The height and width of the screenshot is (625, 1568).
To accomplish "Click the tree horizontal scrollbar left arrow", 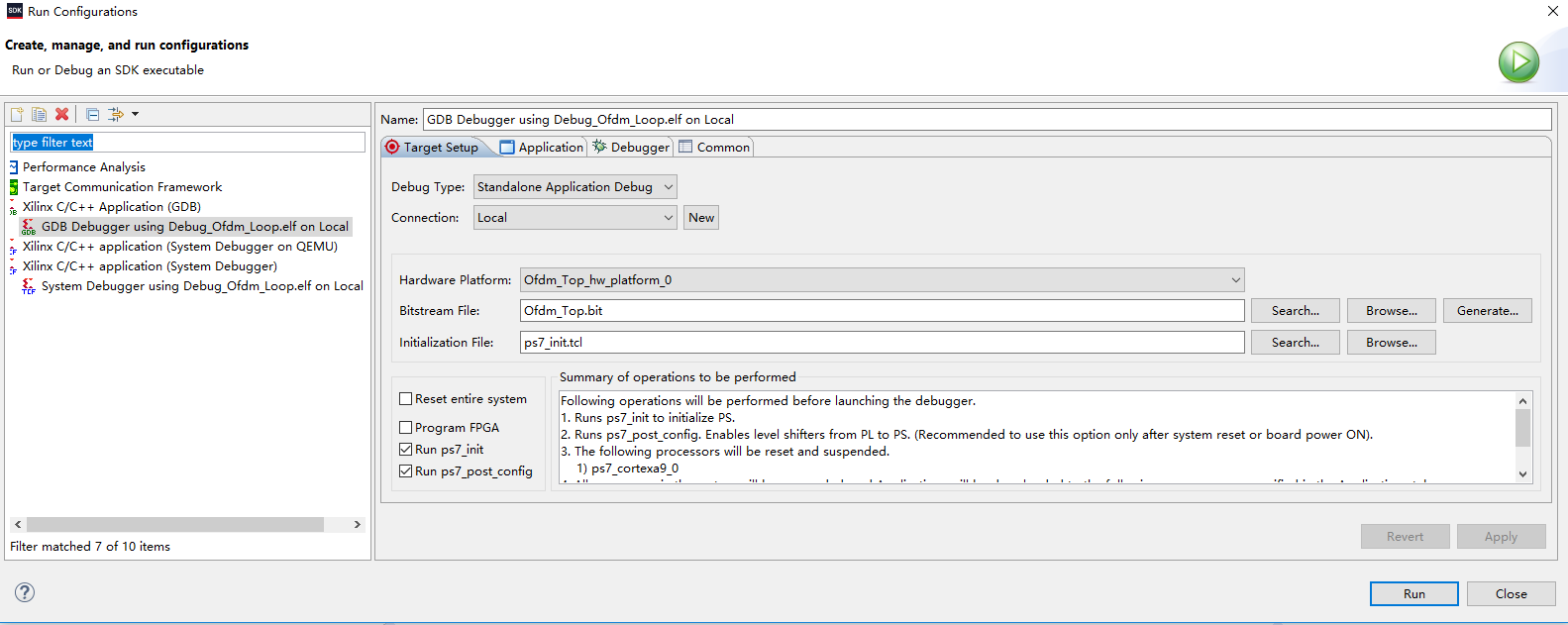I will point(18,525).
